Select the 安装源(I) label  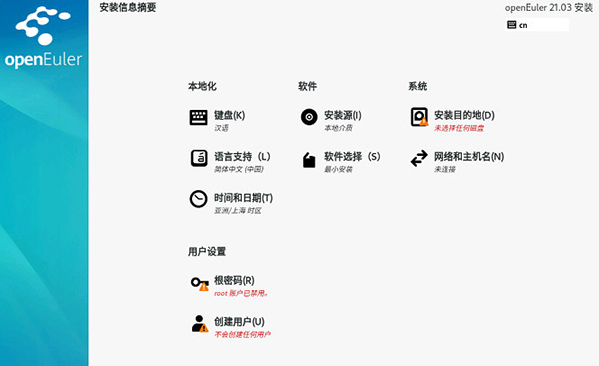point(343,115)
